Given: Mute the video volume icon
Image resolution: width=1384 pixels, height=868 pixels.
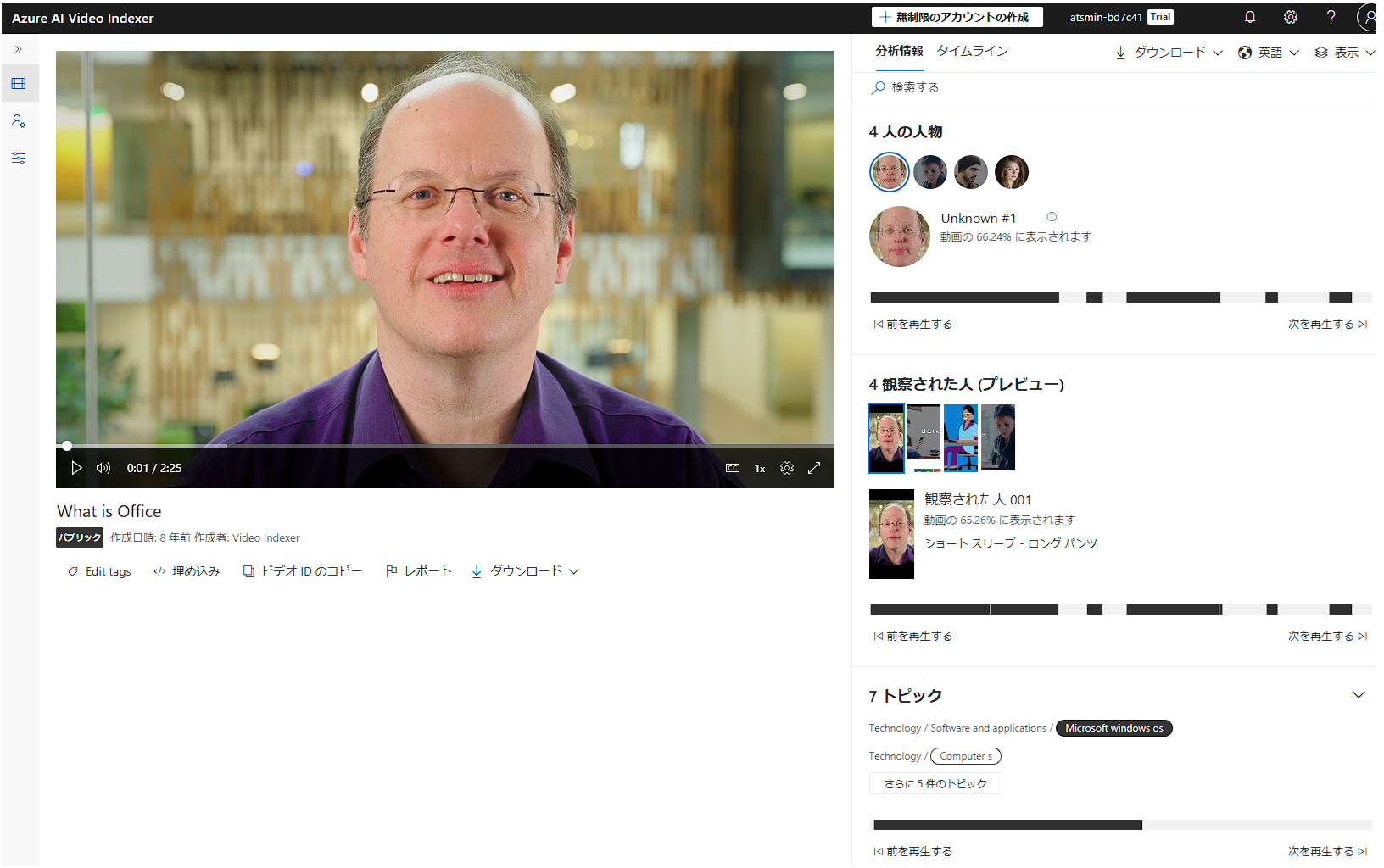Looking at the screenshot, I should (x=103, y=468).
